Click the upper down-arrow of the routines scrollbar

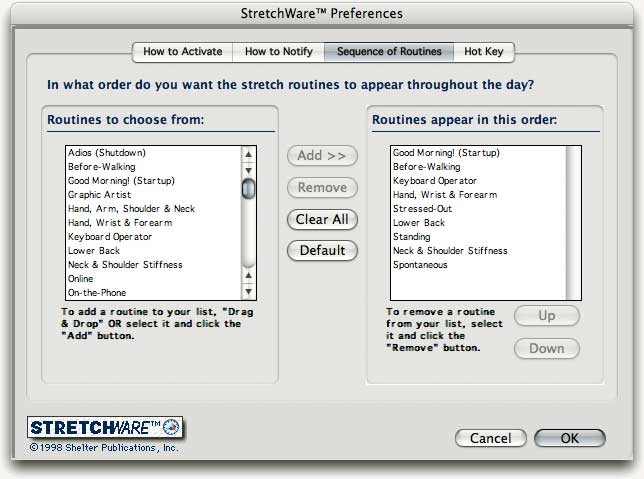click(248, 170)
